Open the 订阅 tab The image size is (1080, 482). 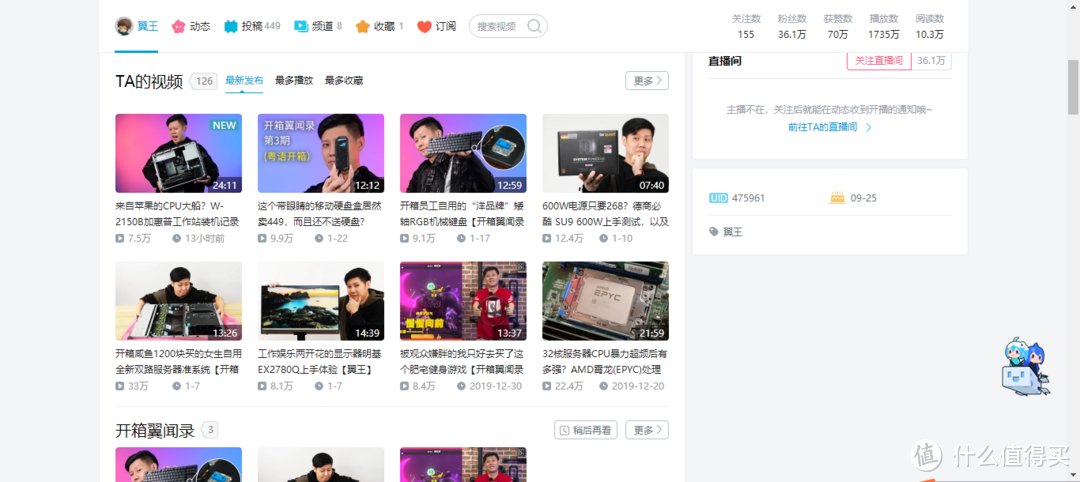coord(437,26)
